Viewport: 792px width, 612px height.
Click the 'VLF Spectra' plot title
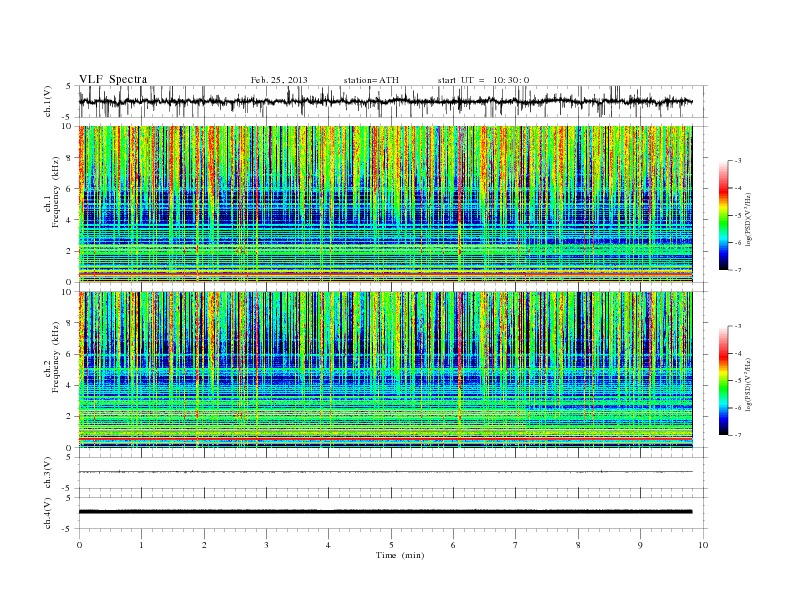[113, 79]
